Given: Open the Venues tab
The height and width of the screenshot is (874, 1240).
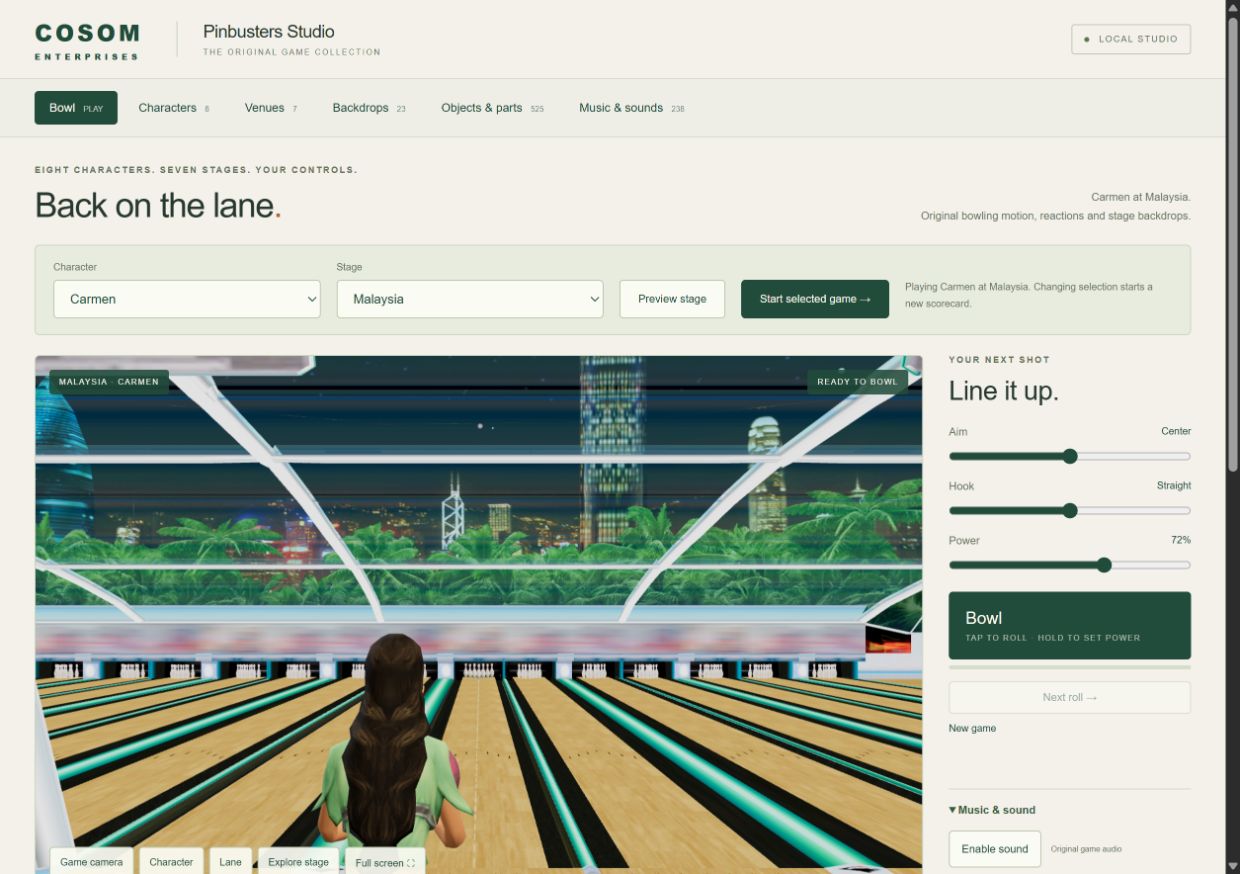Looking at the screenshot, I should coord(270,108).
